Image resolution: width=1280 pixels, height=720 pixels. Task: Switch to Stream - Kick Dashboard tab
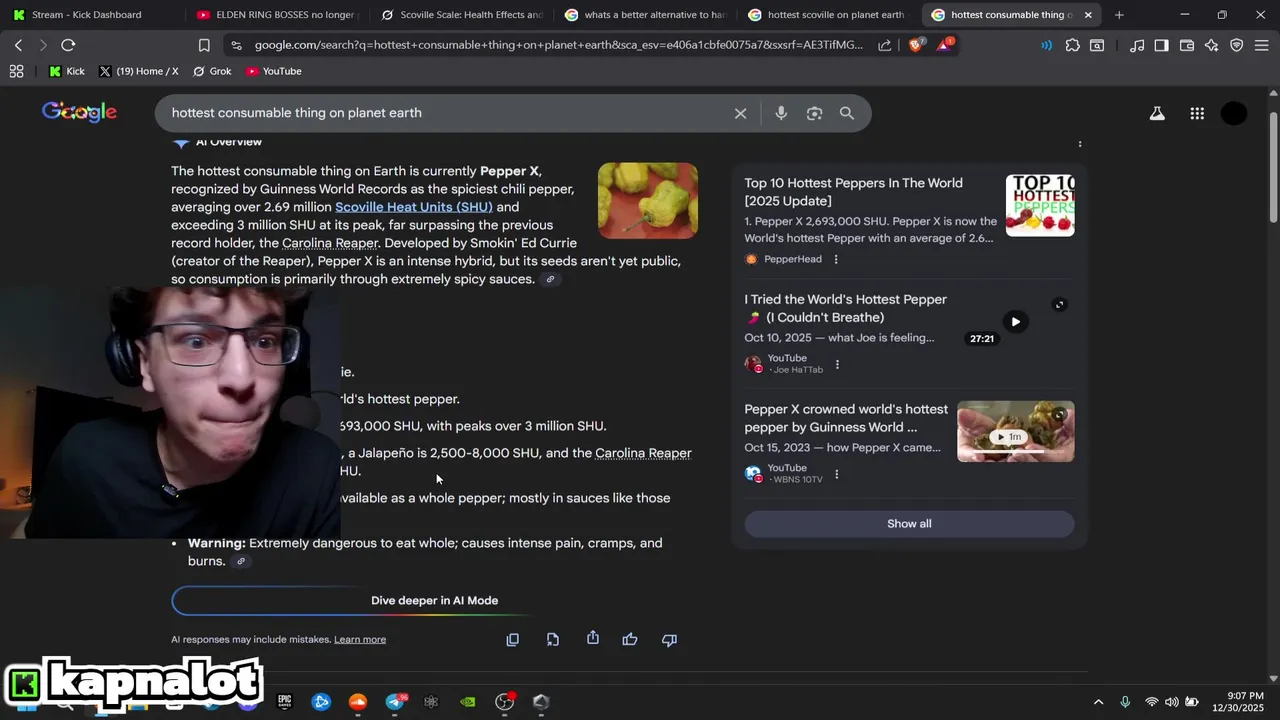point(88,15)
